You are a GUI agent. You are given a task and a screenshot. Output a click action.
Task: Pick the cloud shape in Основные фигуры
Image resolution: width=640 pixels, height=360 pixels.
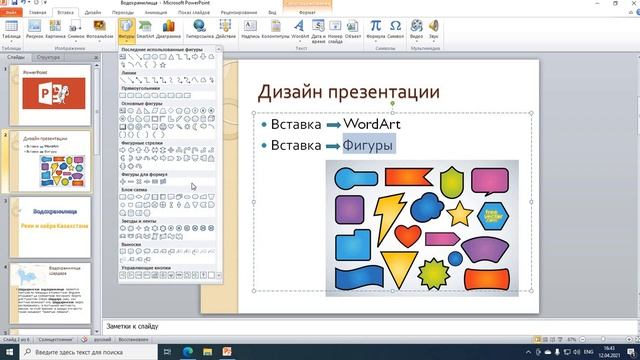tap(203, 126)
